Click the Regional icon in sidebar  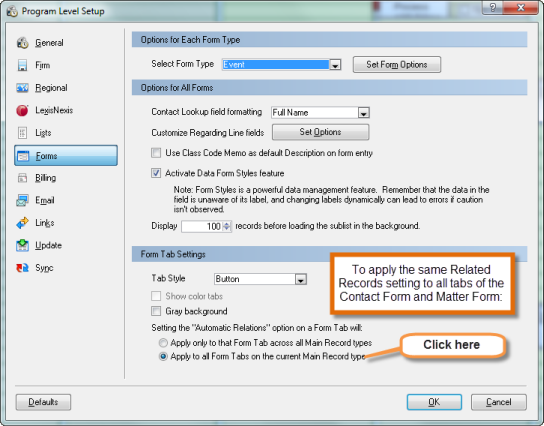point(23,88)
